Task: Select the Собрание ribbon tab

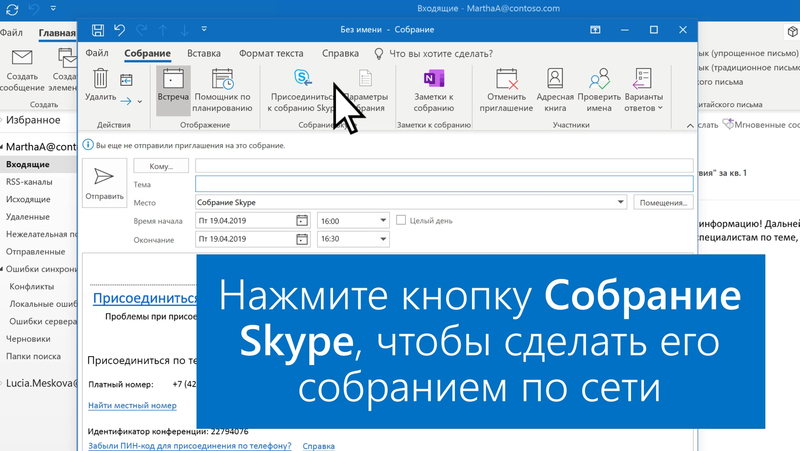Action: click(147, 53)
